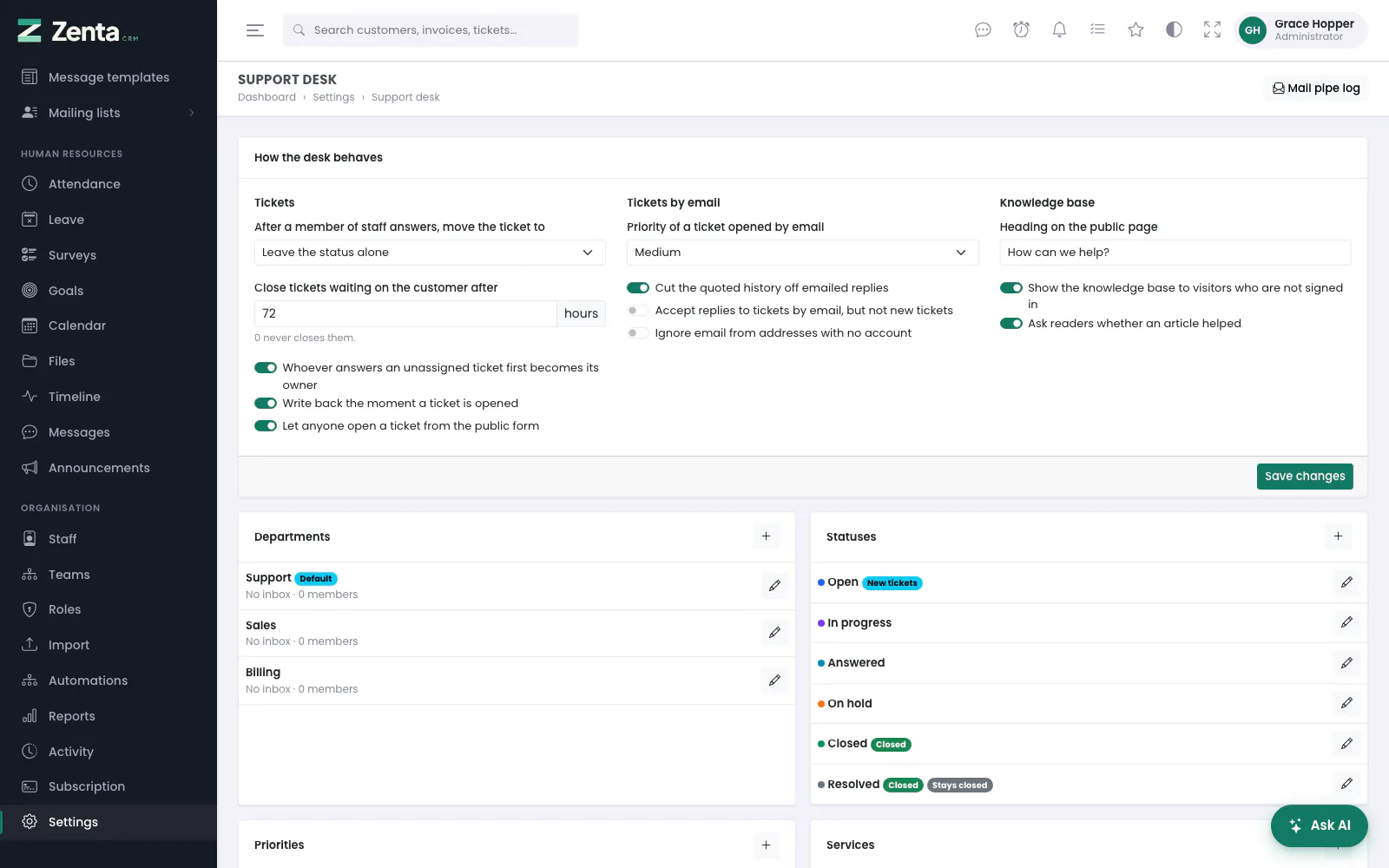
Task: Open the reminders alarm clock icon
Action: click(1021, 30)
